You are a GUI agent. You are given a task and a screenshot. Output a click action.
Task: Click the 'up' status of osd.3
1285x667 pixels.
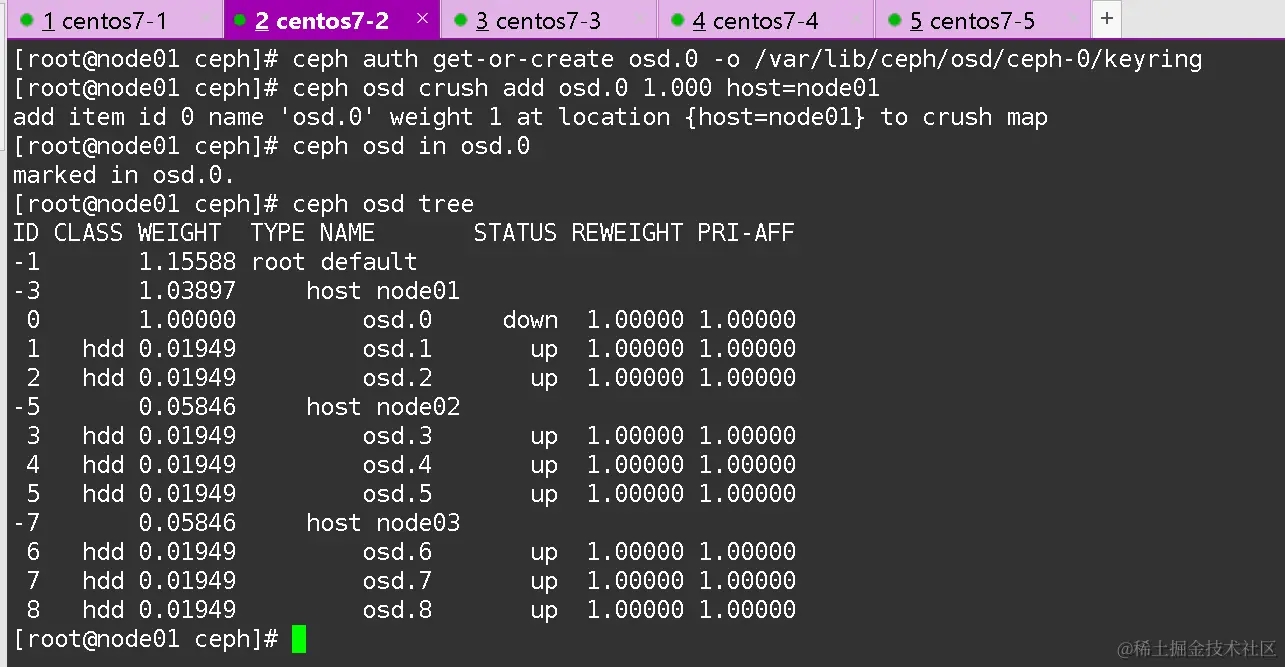click(544, 437)
